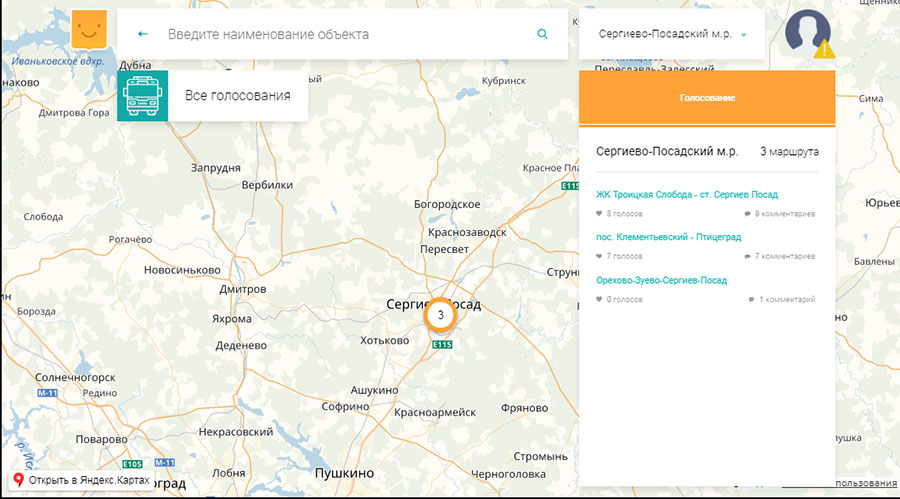Image resolution: width=900 pixels, height=499 pixels.
Task: Open route пос. Клементьевский - Птицеград
Action: (x=668, y=238)
